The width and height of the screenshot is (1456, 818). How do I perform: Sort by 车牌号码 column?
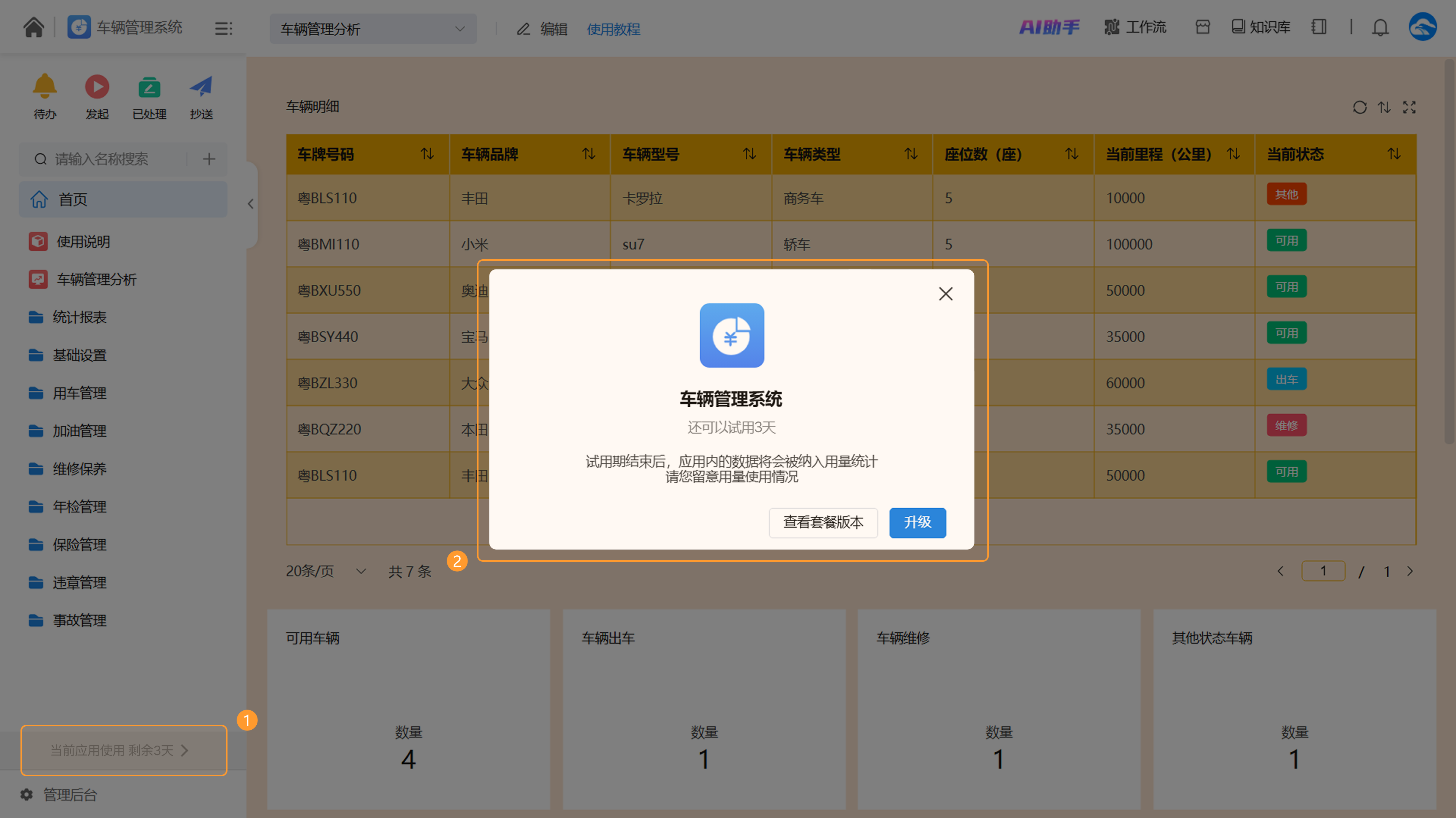[427, 154]
